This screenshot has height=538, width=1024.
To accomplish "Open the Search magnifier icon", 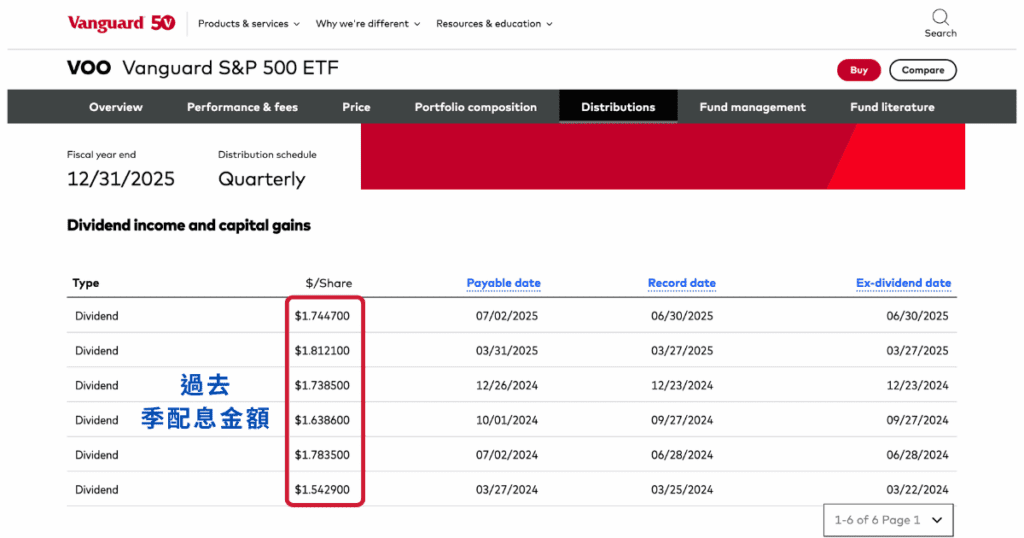I will (x=940, y=17).
